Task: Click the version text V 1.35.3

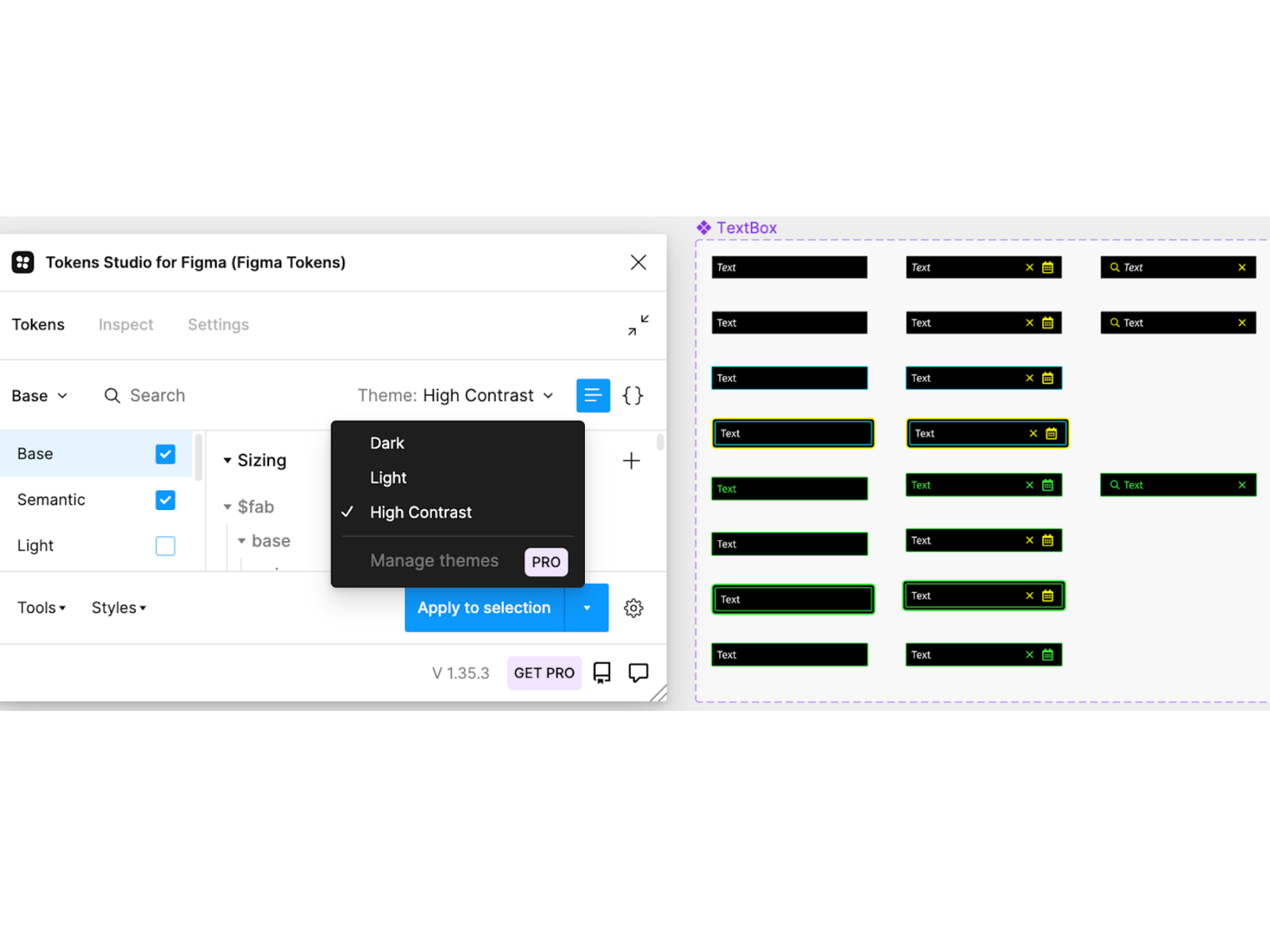Action: 460,674
